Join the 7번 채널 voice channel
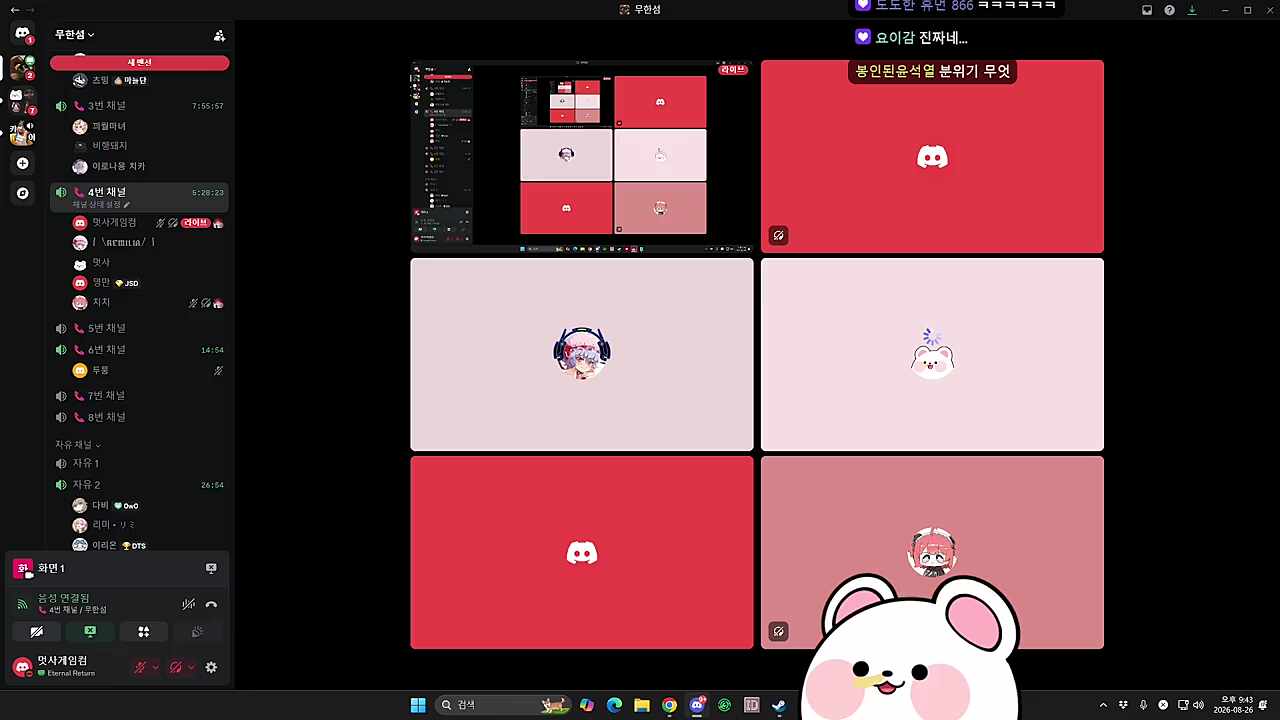1280x720 pixels. (x=140, y=396)
